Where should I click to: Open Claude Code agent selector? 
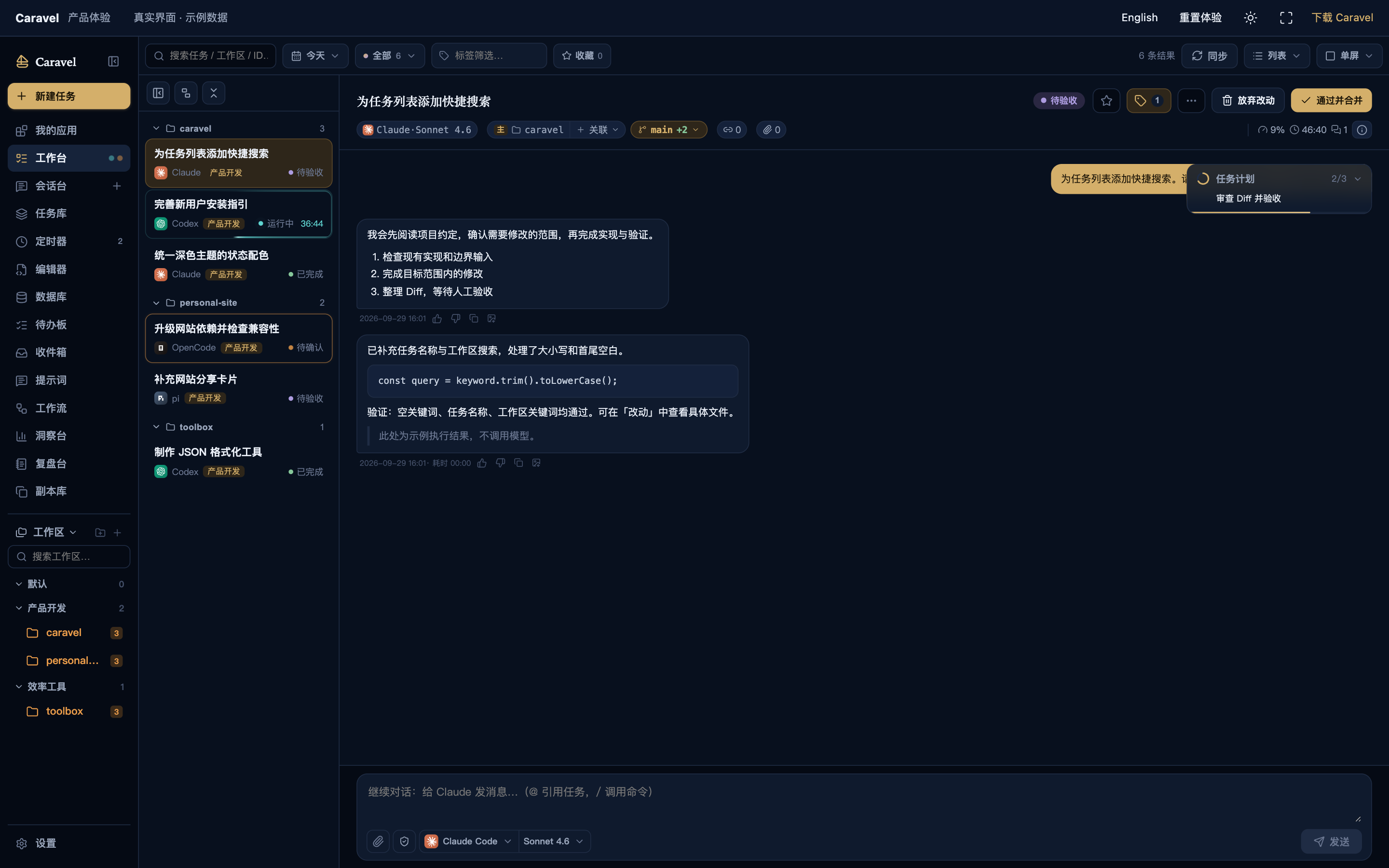point(468,841)
